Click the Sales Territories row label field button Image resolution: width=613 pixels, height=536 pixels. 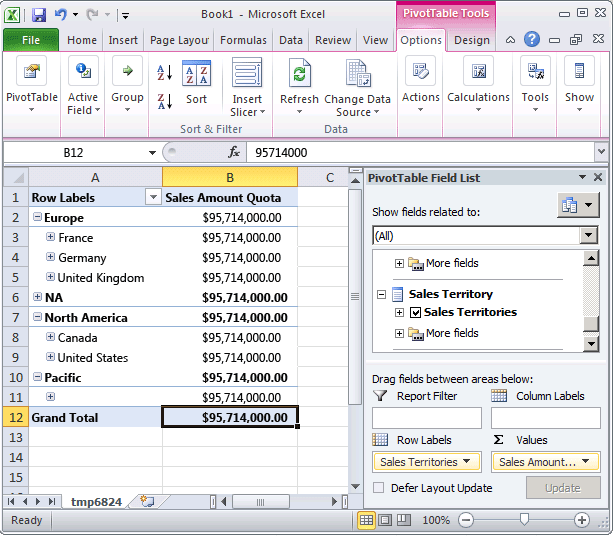coord(425,462)
